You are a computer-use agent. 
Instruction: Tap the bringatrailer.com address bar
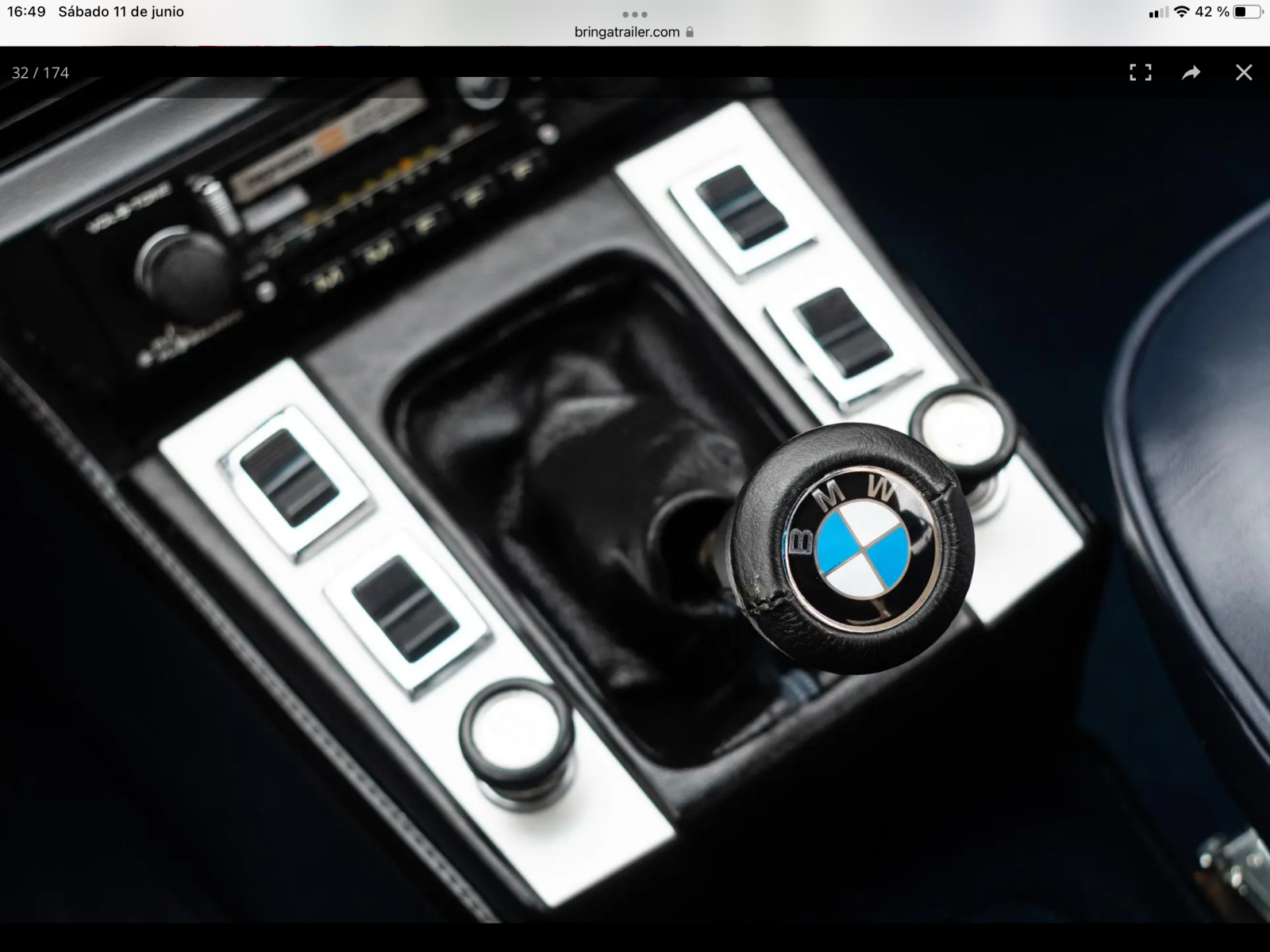coord(634,32)
